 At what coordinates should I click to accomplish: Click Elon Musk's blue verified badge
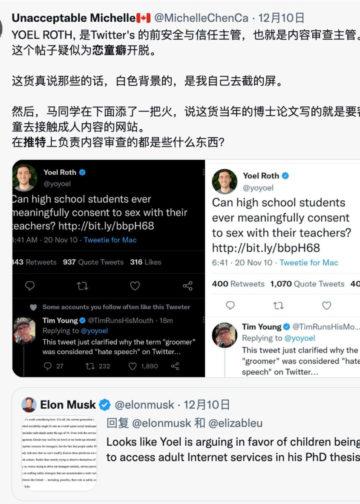pos(105,405)
